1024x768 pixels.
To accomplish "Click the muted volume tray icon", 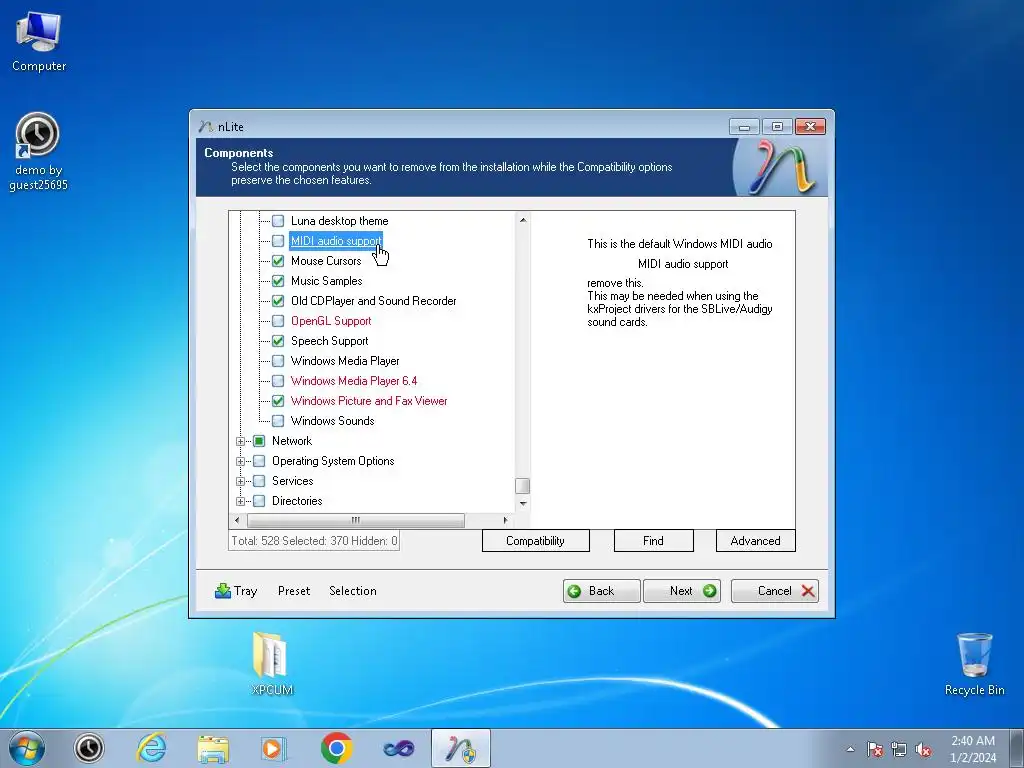I will point(923,749).
